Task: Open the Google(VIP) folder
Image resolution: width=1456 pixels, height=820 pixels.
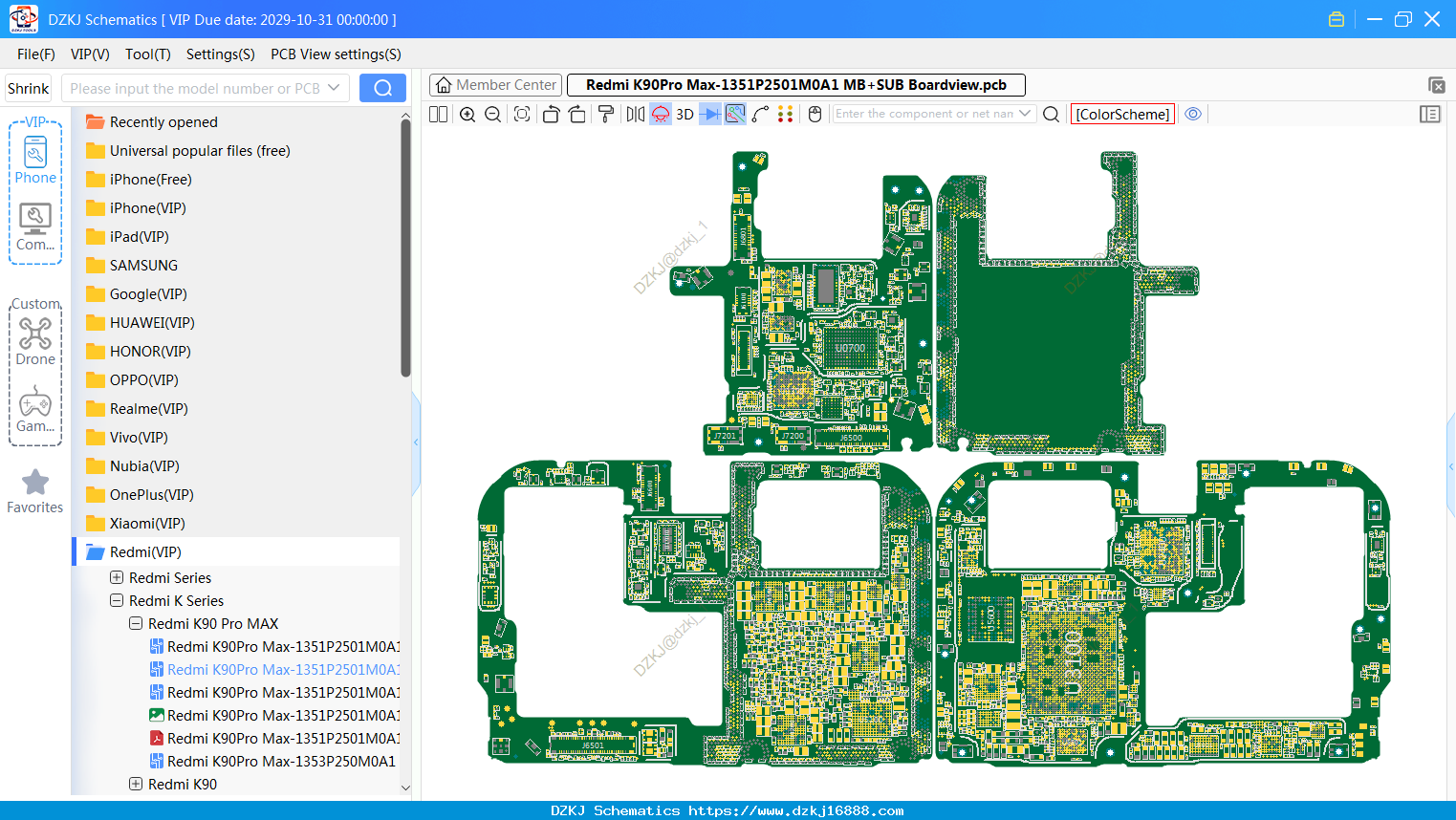Action: click(148, 293)
